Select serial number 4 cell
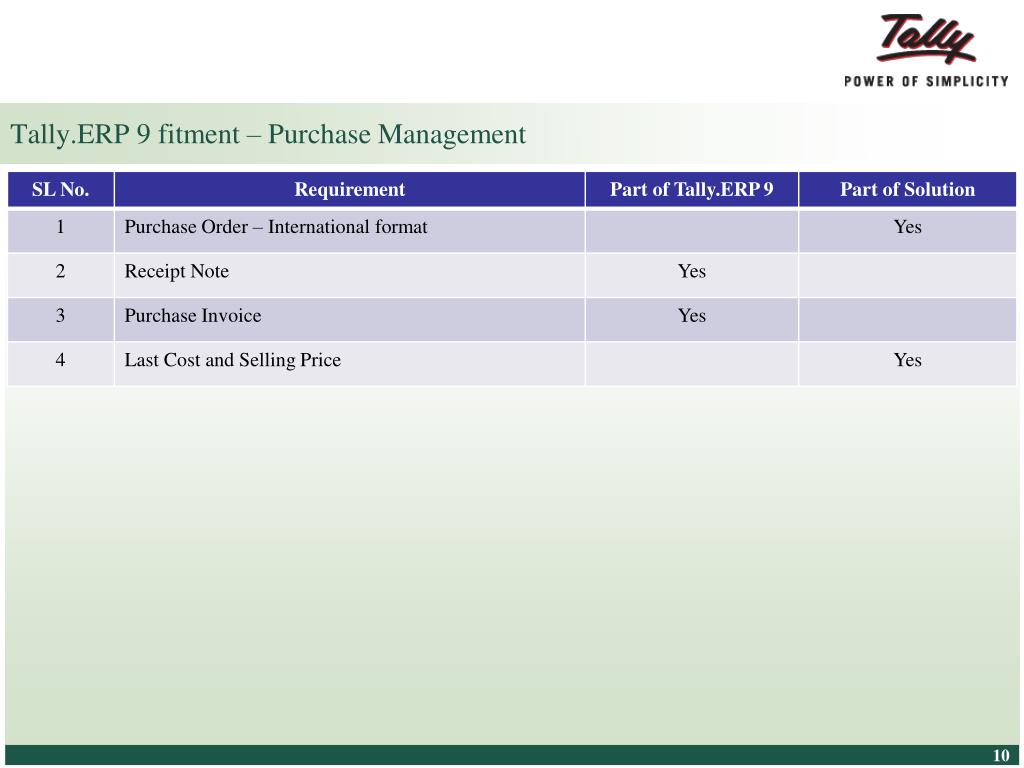 click(61, 364)
